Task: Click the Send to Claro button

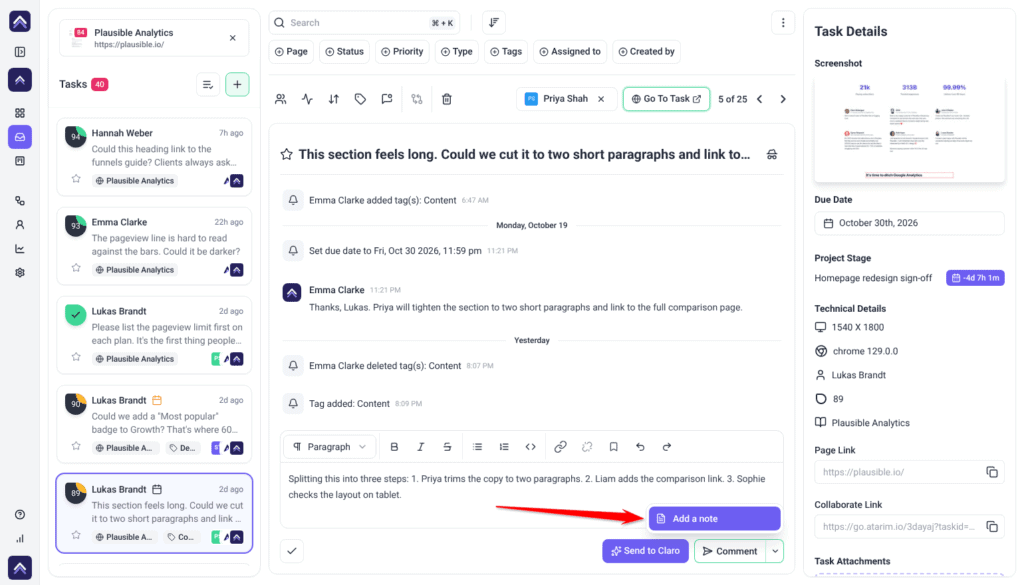Action: tap(645, 551)
